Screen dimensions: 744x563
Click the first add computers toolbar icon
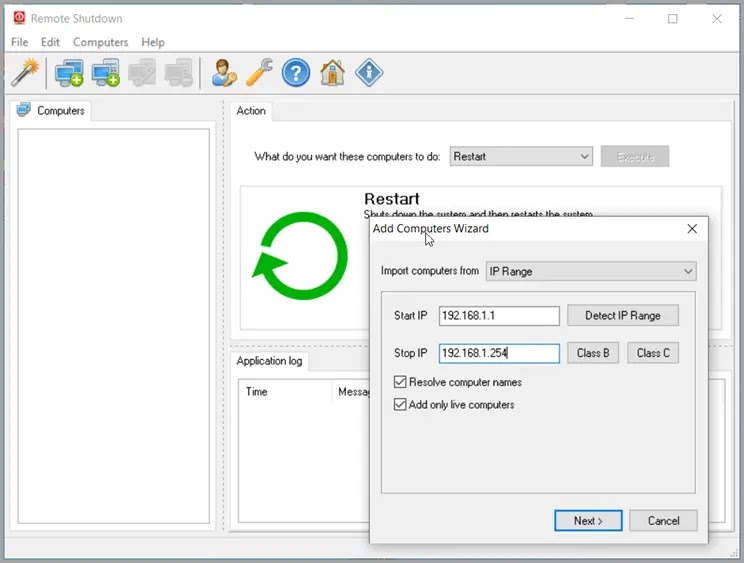[69, 73]
